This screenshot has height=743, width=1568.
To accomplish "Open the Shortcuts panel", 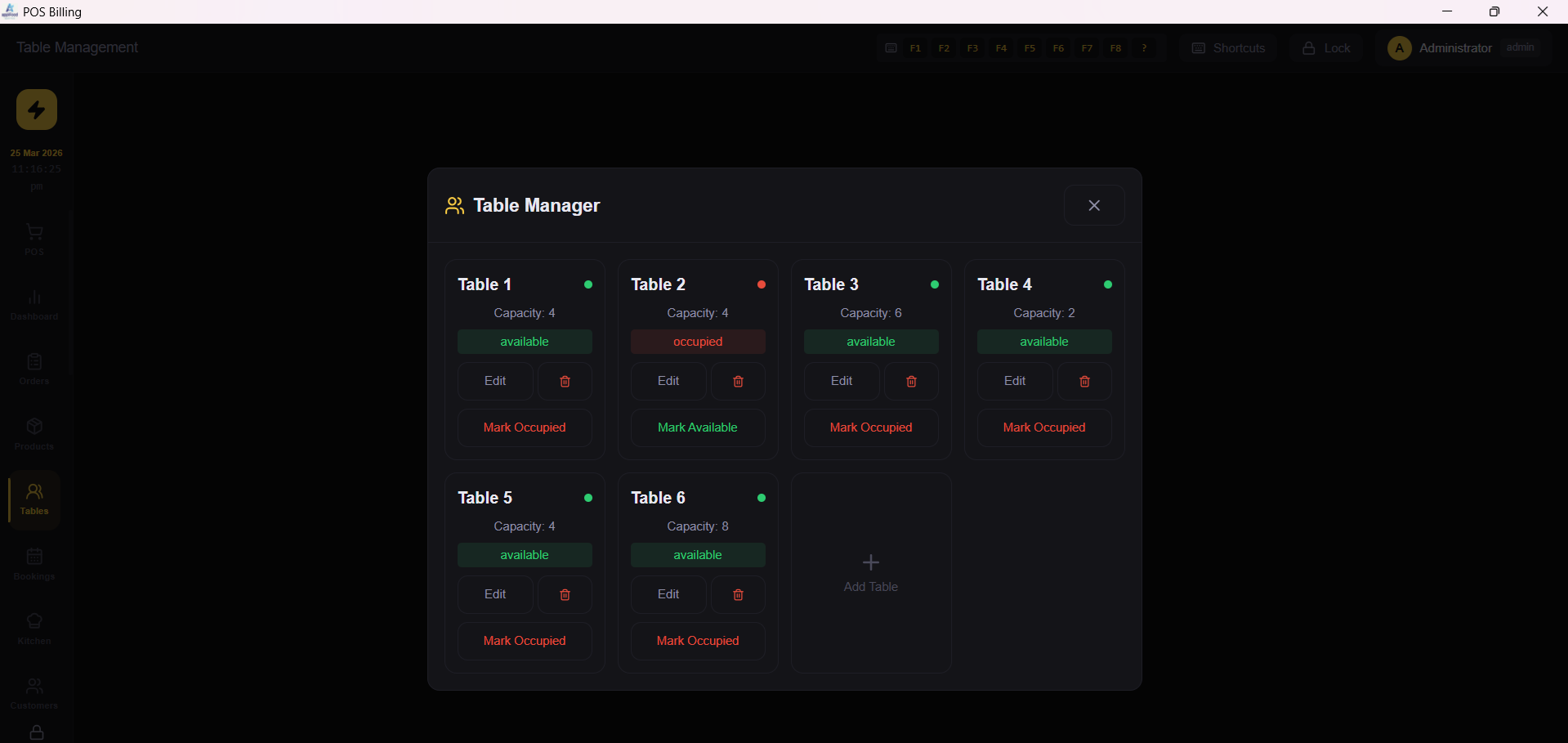I will click(1228, 48).
